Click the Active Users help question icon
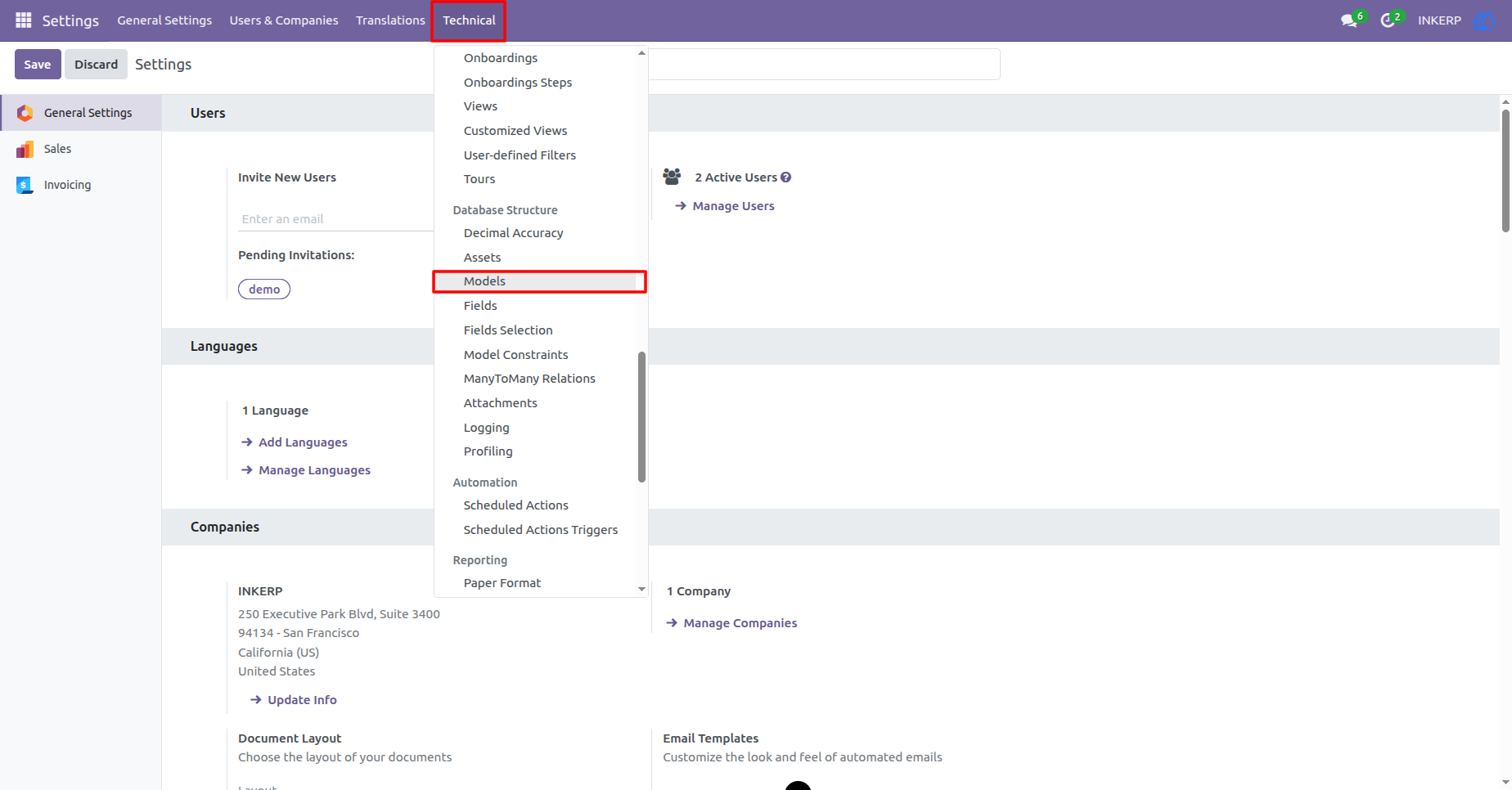 coord(785,177)
